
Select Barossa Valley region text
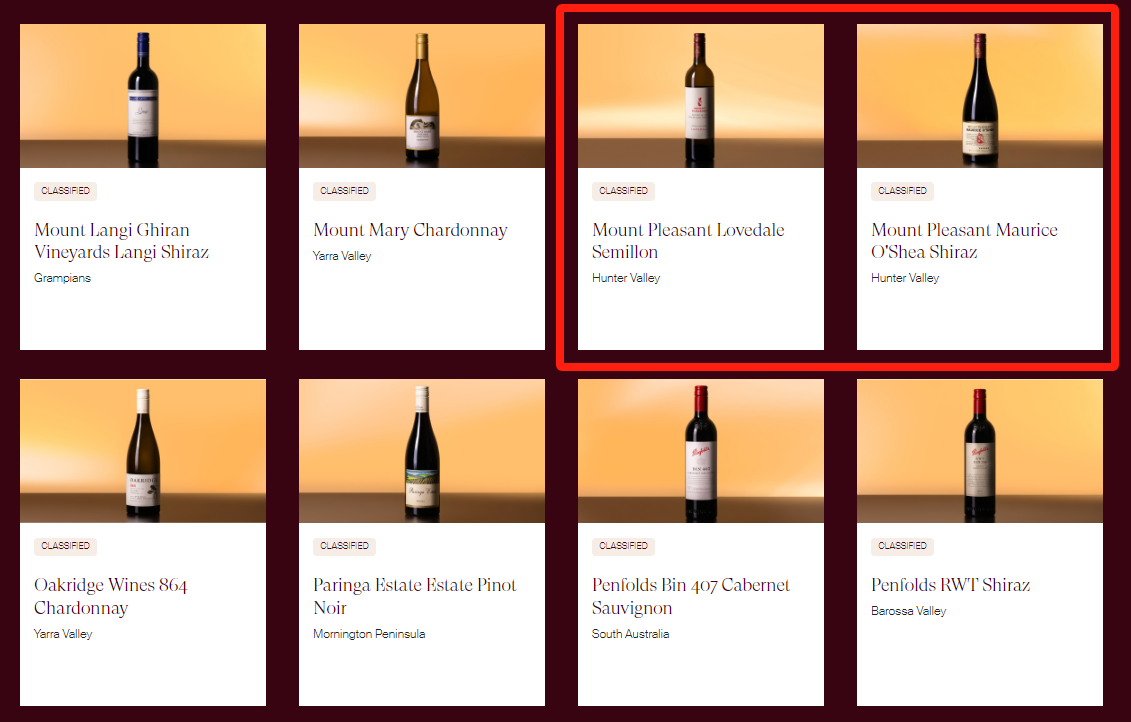click(908, 611)
